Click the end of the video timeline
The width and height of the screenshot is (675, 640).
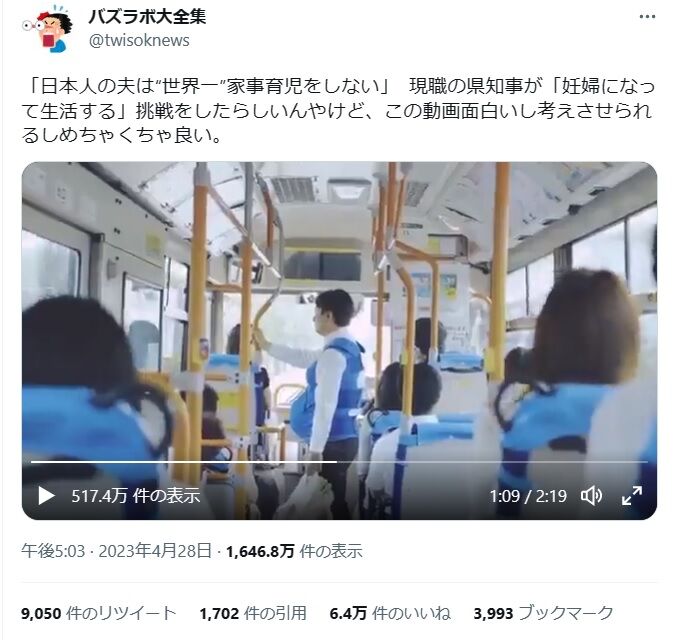pyautogui.click(x=646, y=462)
